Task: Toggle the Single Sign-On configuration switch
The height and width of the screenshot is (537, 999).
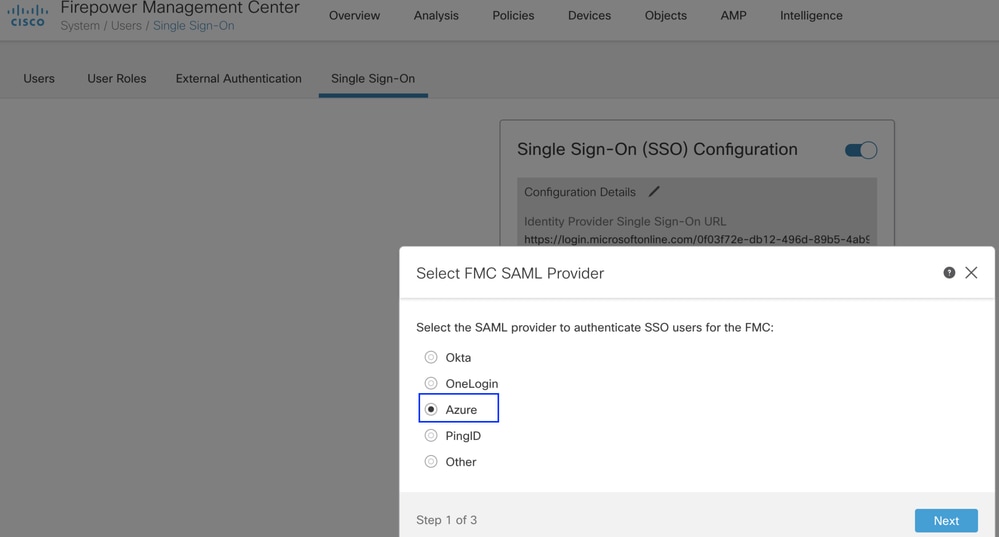Action: (x=861, y=150)
